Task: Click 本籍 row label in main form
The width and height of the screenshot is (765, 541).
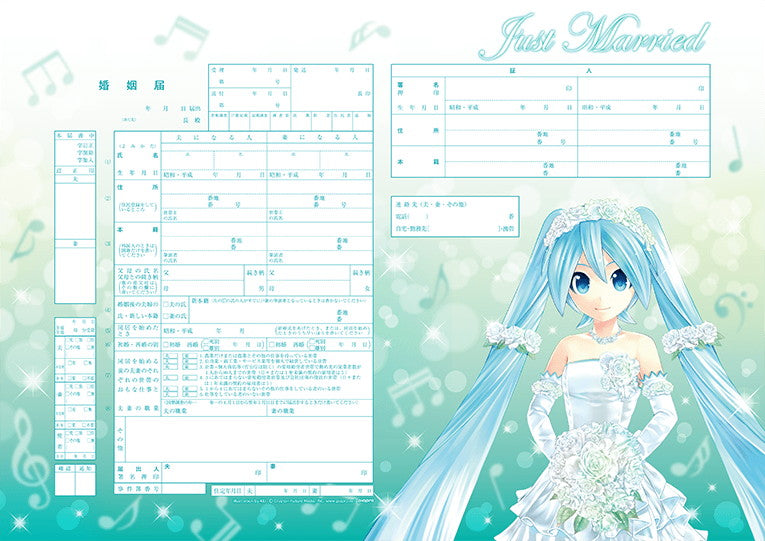Action: tap(138, 229)
